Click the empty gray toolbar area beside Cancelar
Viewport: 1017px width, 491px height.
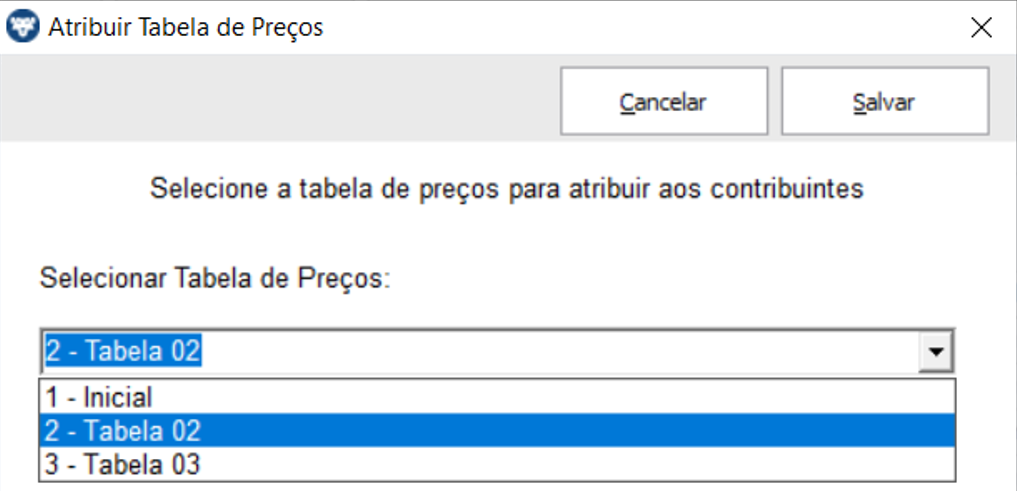(279, 99)
